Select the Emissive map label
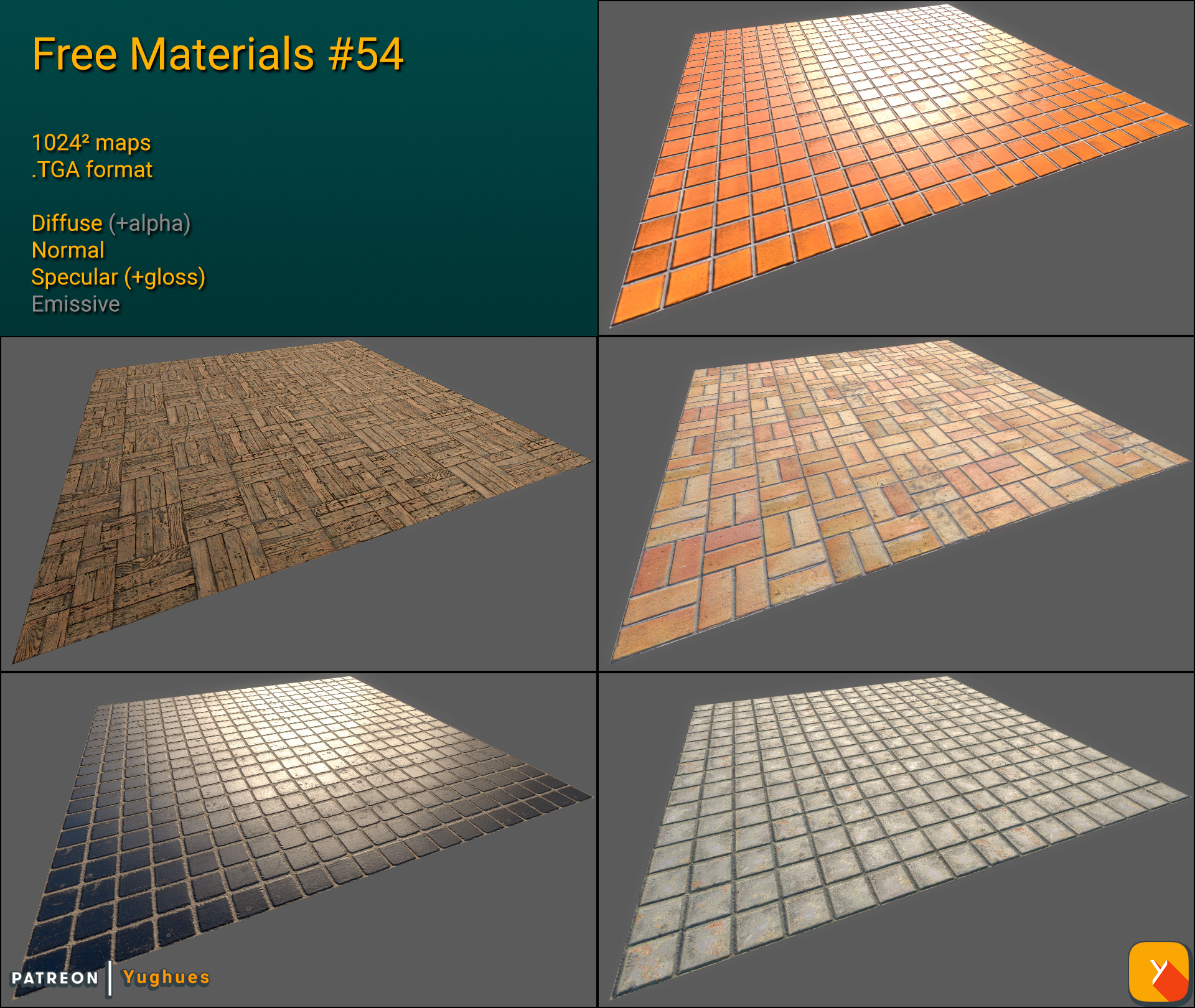 (x=75, y=304)
